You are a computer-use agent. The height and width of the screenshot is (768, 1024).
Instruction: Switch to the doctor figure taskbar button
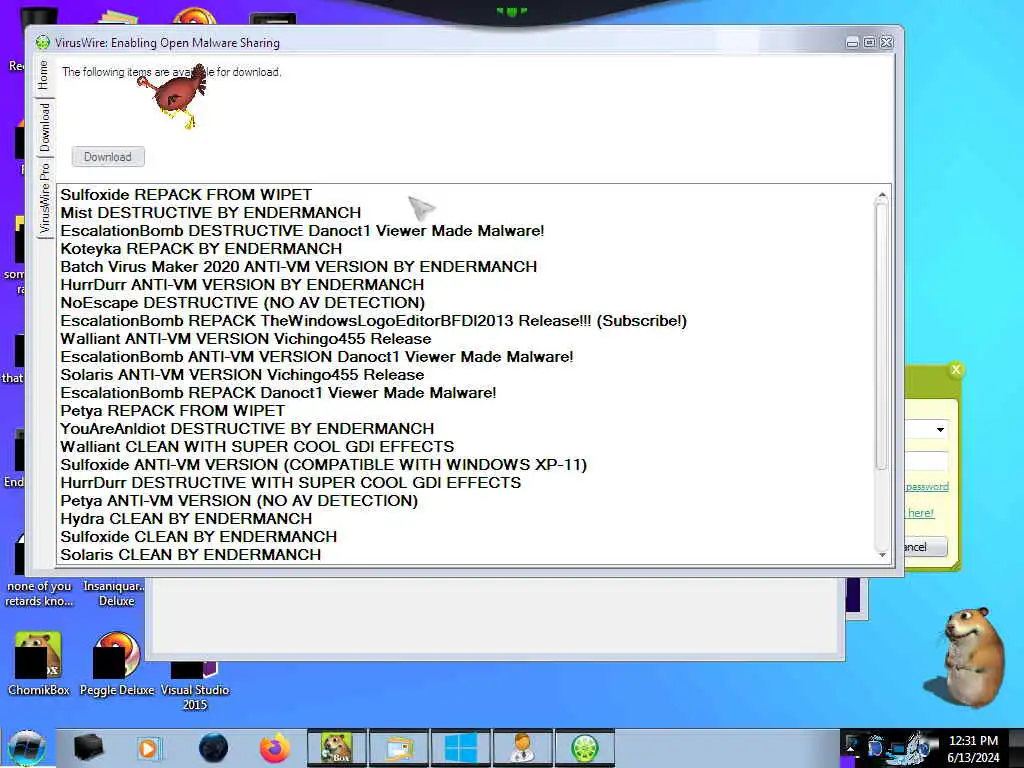click(522, 748)
